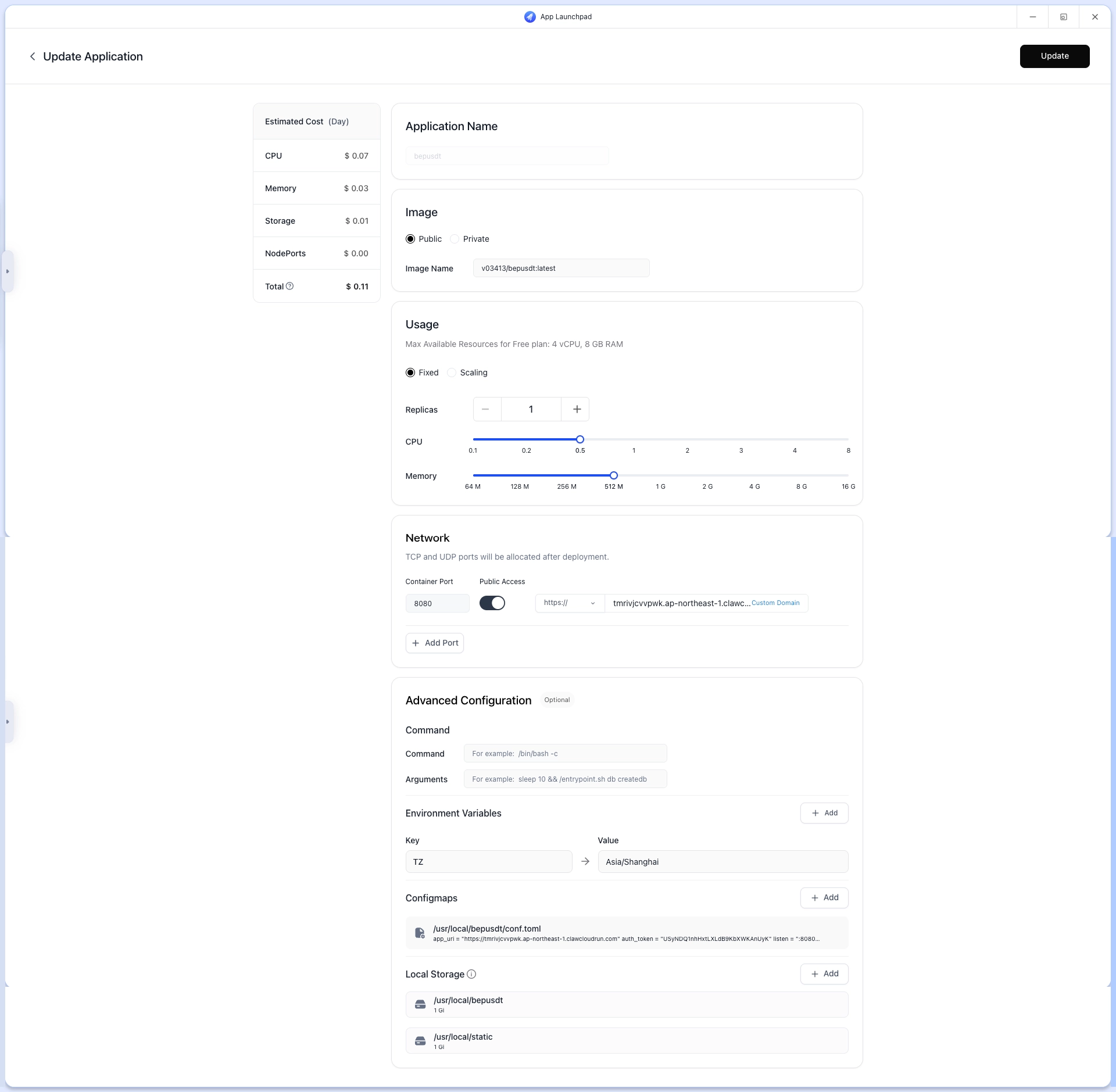The image size is (1116, 1092).
Task: Click the Update button
Action: pyautogui.click(x=1054, y=56)
